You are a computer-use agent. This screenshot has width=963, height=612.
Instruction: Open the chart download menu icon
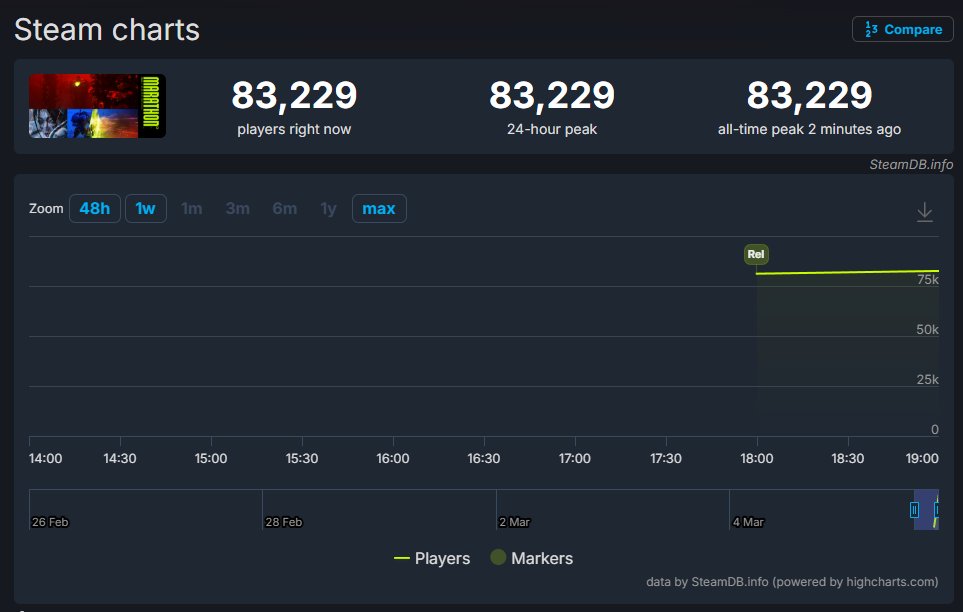pos(924,212)
